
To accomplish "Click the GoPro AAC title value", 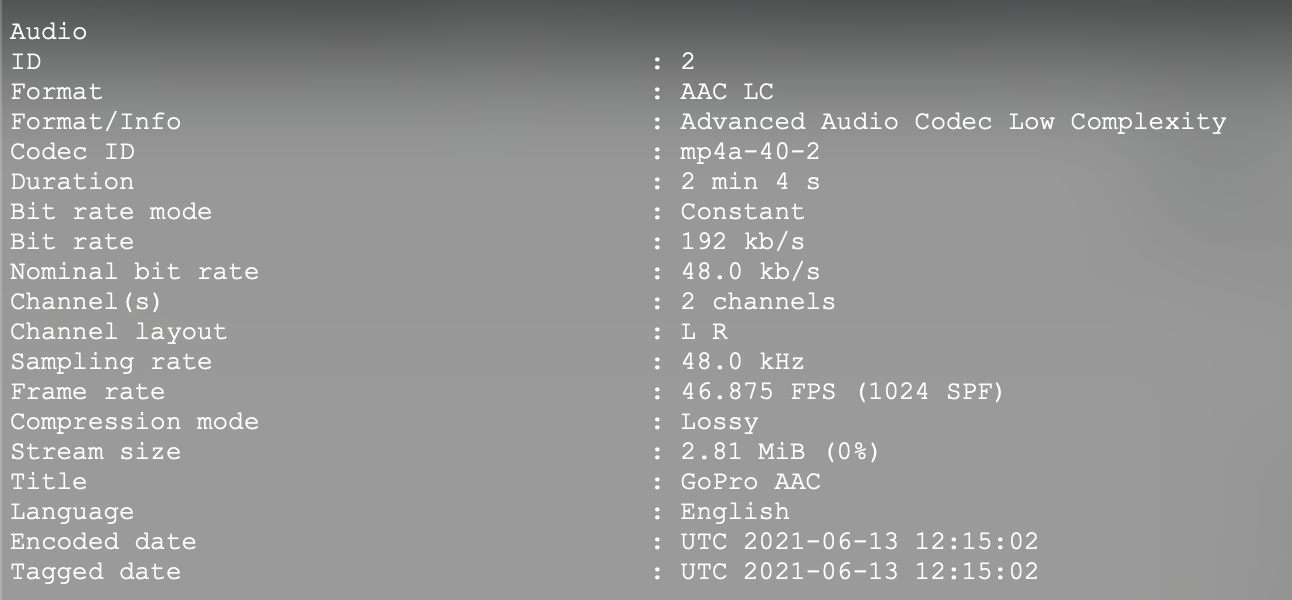I will click(x=750, y=482).
